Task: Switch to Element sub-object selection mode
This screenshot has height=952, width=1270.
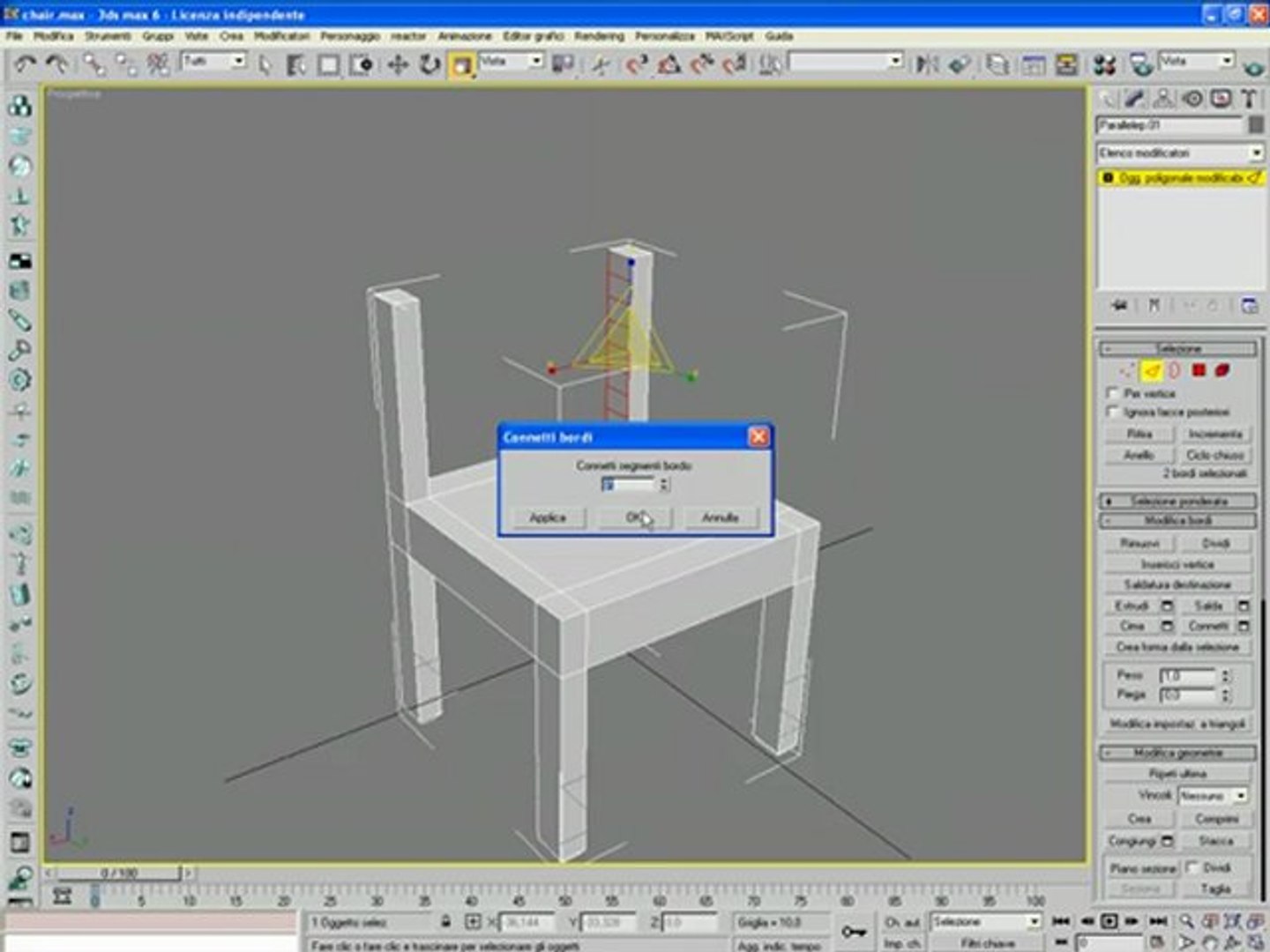Action: [x=1222, y=370]
